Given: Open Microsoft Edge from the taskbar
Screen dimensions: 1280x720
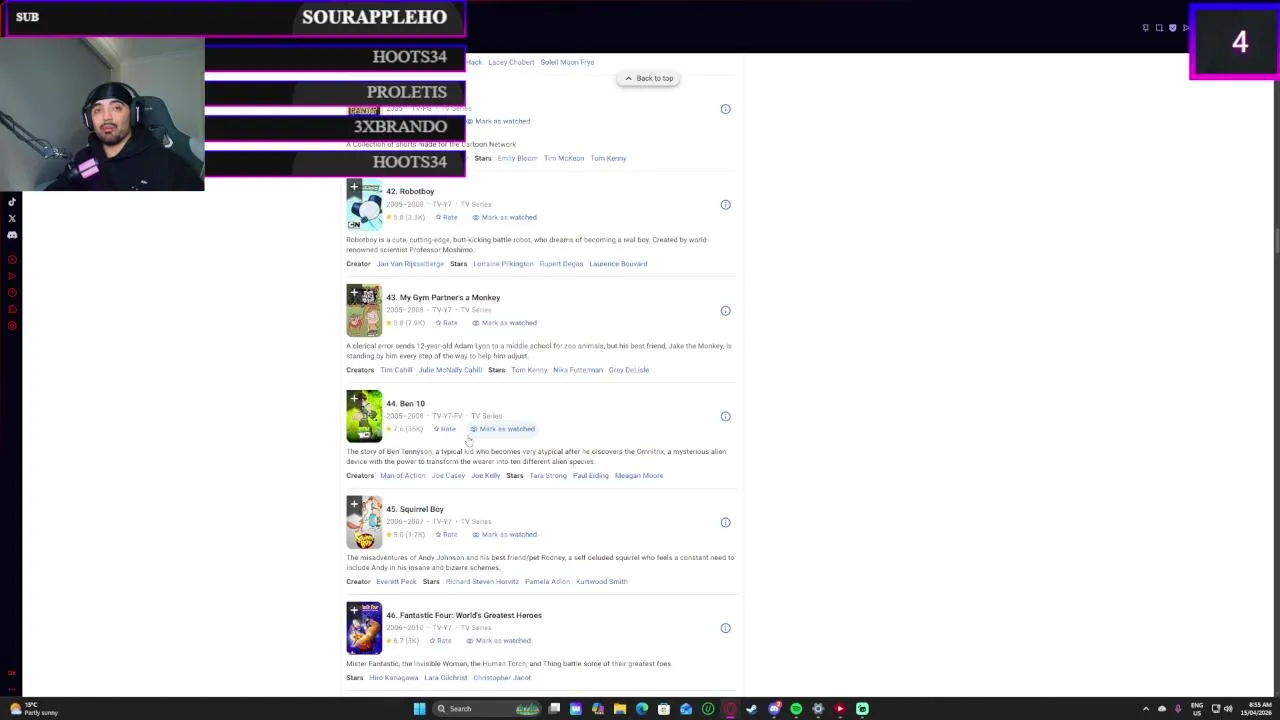Looking at the screenshot, I should 642,709.
